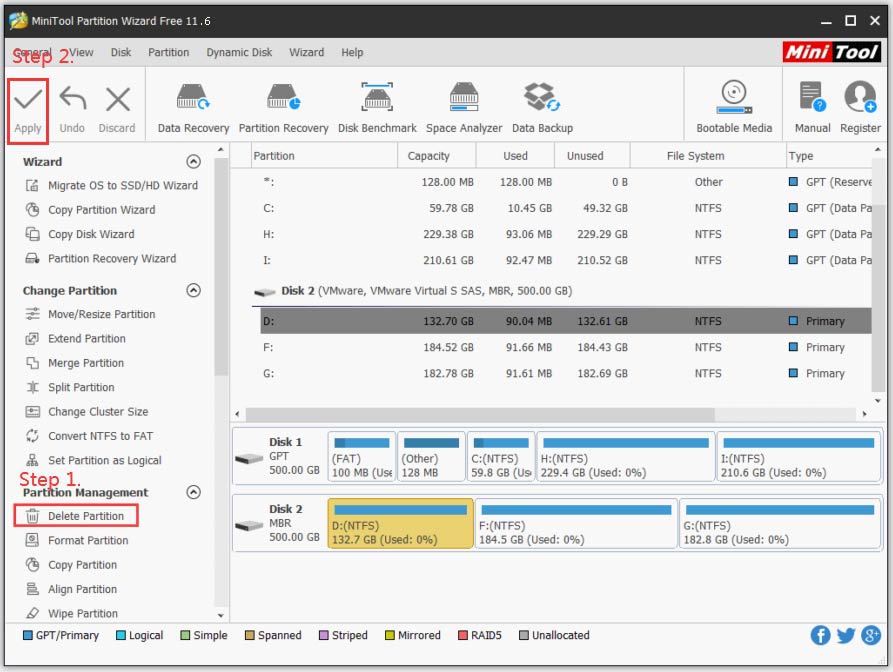Click the Register icon

click(861, 105)
